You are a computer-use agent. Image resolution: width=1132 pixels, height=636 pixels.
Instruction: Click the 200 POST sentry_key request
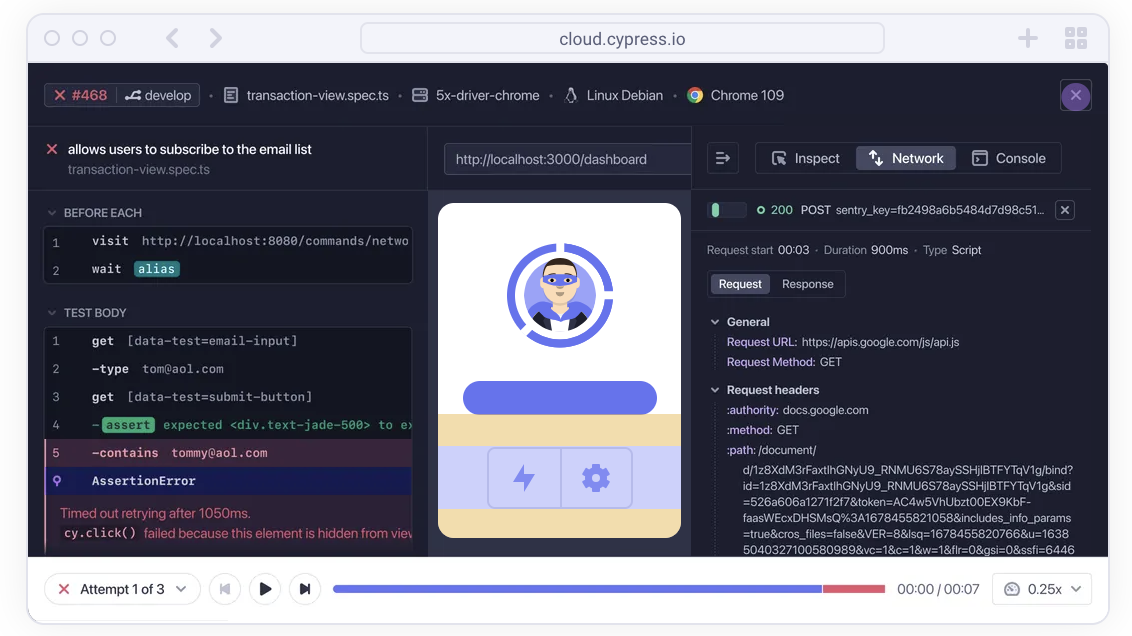coord(900,210)
